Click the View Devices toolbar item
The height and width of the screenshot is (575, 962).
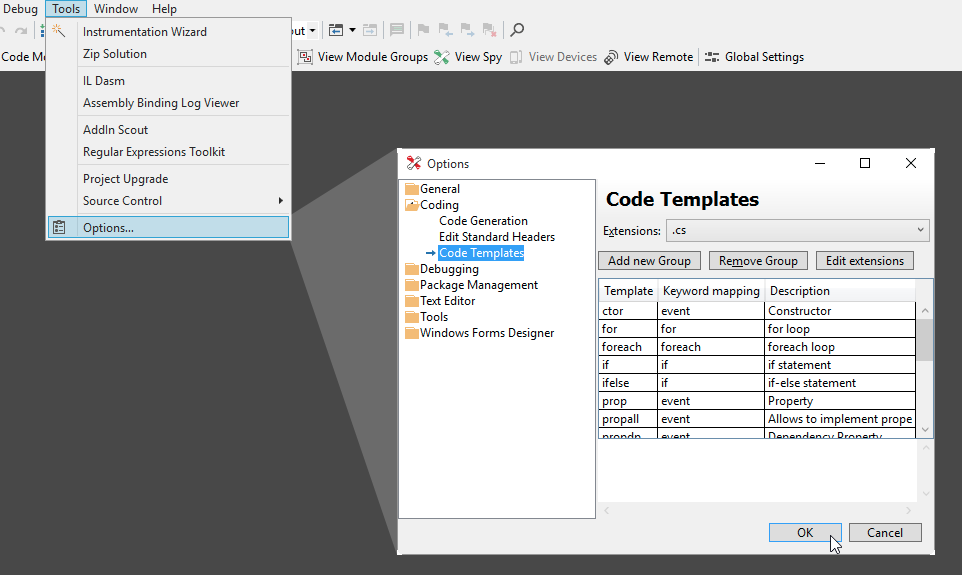tap(553, 57)
